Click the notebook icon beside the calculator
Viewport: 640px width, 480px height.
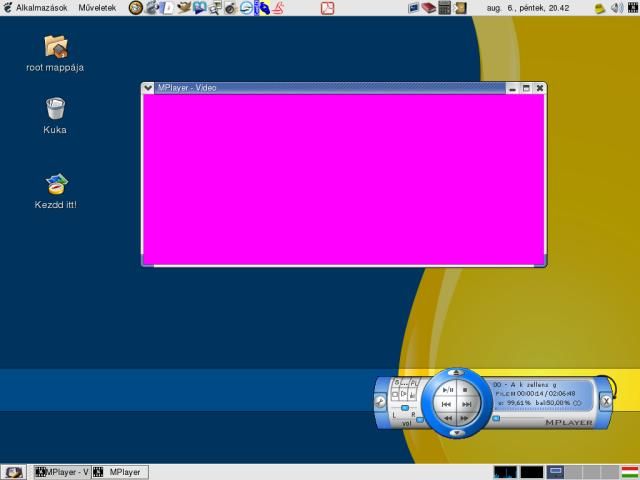click(460, 8)
